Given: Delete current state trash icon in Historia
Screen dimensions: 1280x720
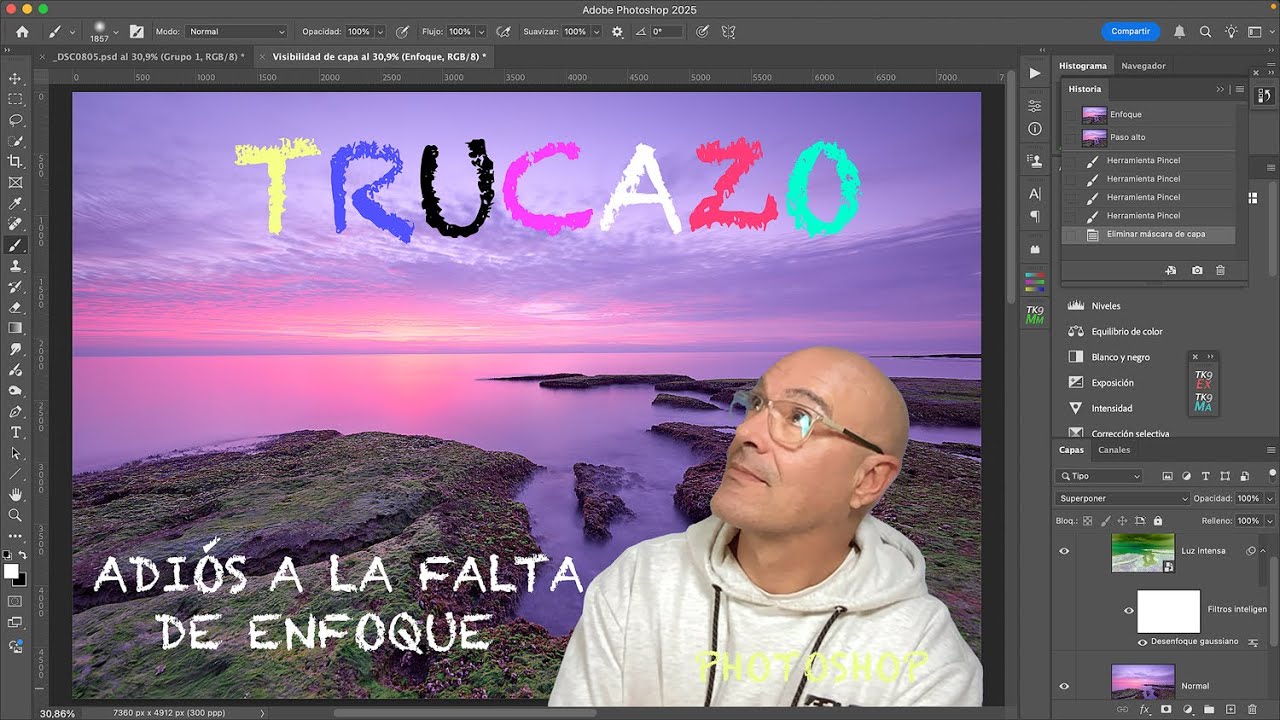Looking at the screenshot, I should (x=1220, y=270).
